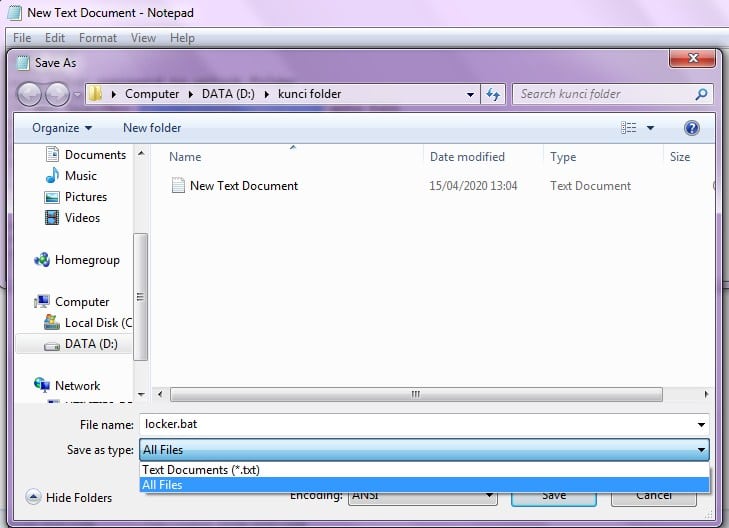The width and height of the screenshot is (729, 528).
Task: Click the recent locations arrow beside Forward
Action: click(x=77, y=94)
